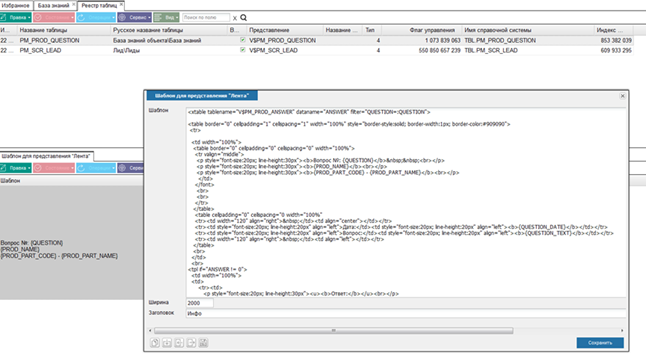Close the Шаблон для представления dialog
This screenshot has height=362, width=646.
click(623, 96)
